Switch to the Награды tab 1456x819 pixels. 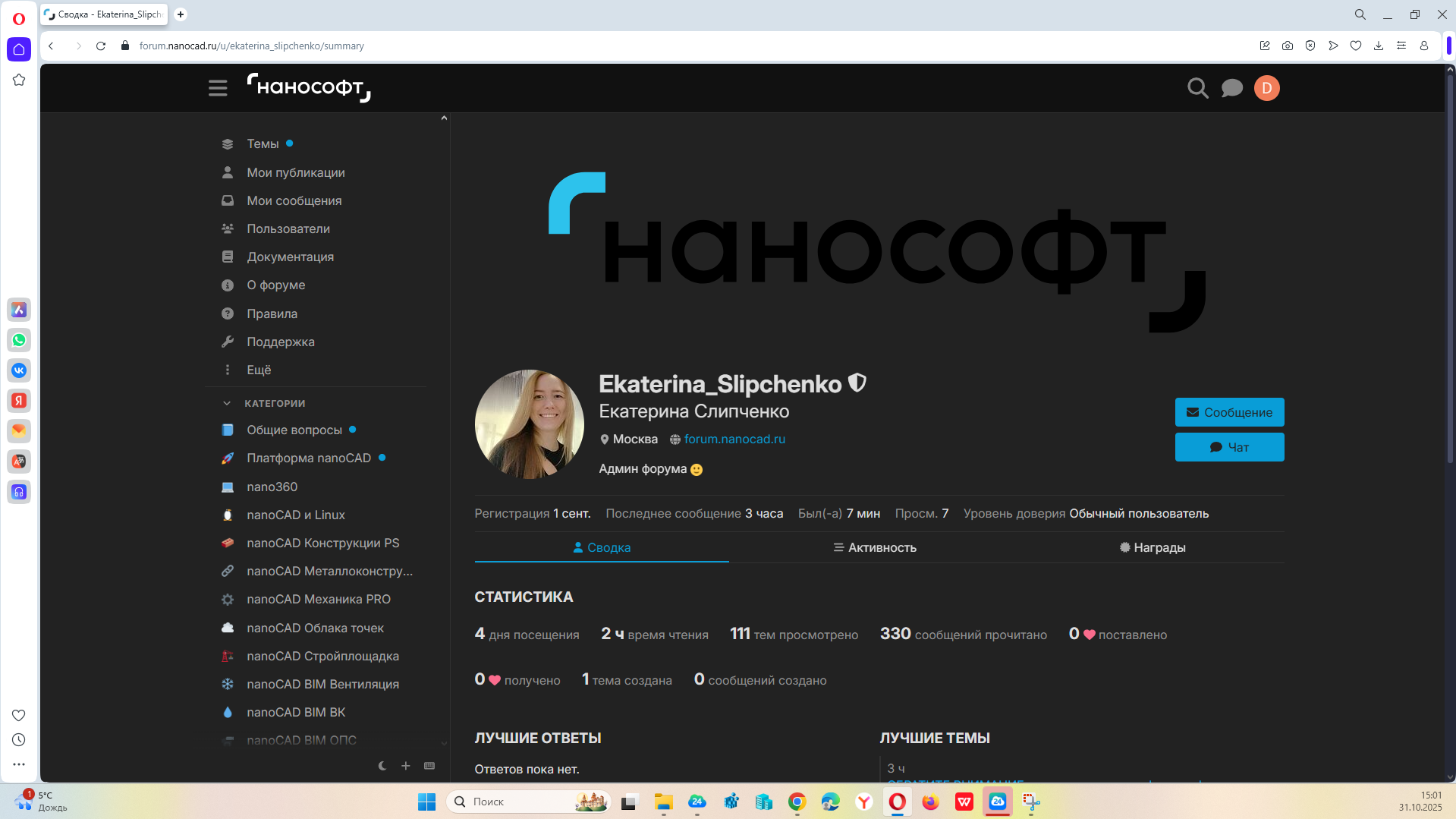(x=1152, y=547)
